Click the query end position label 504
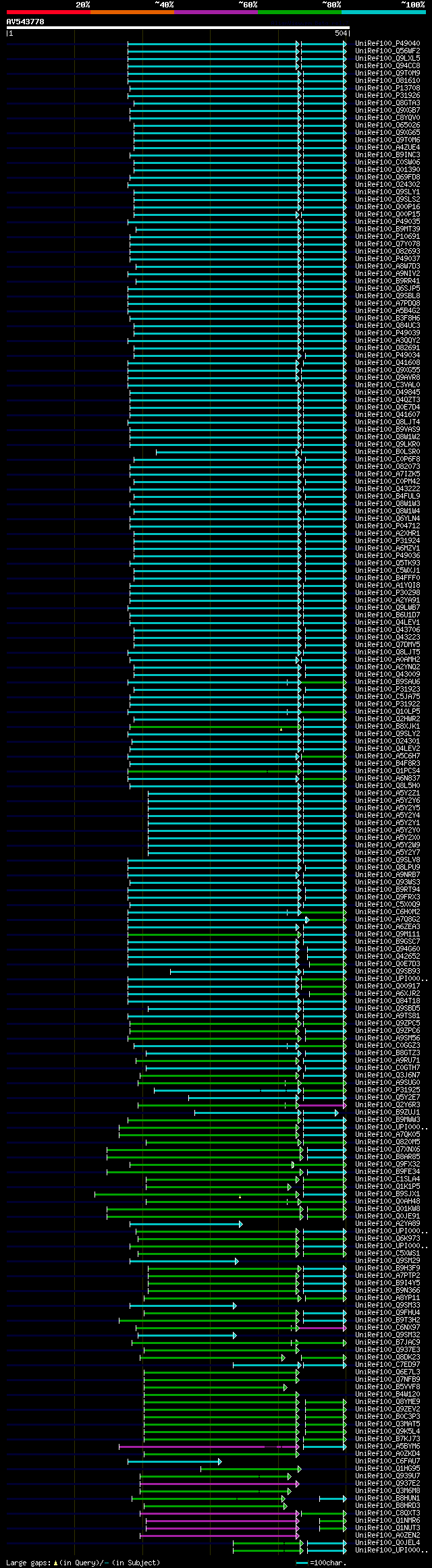 (x=341, y=33)
